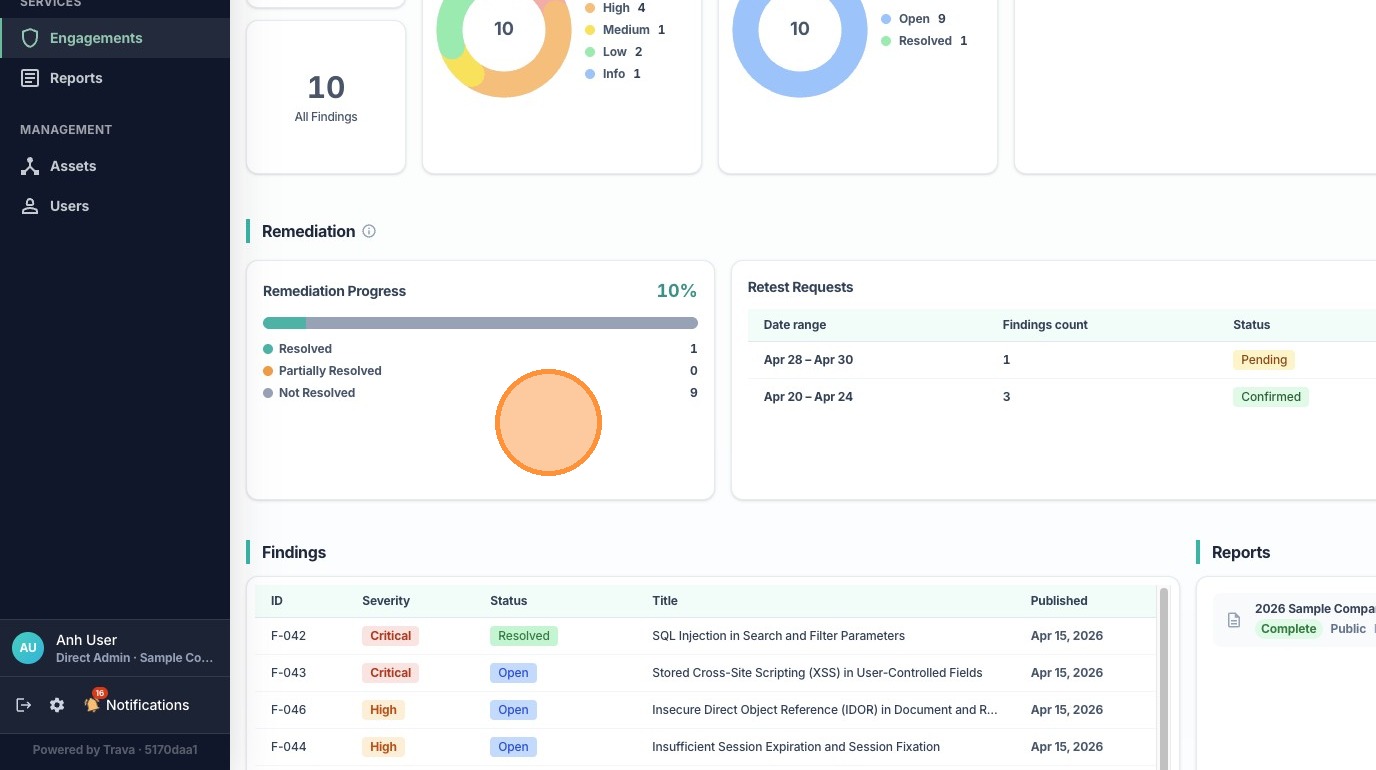Click the notifications bell icon

click(x=92, y=704)
